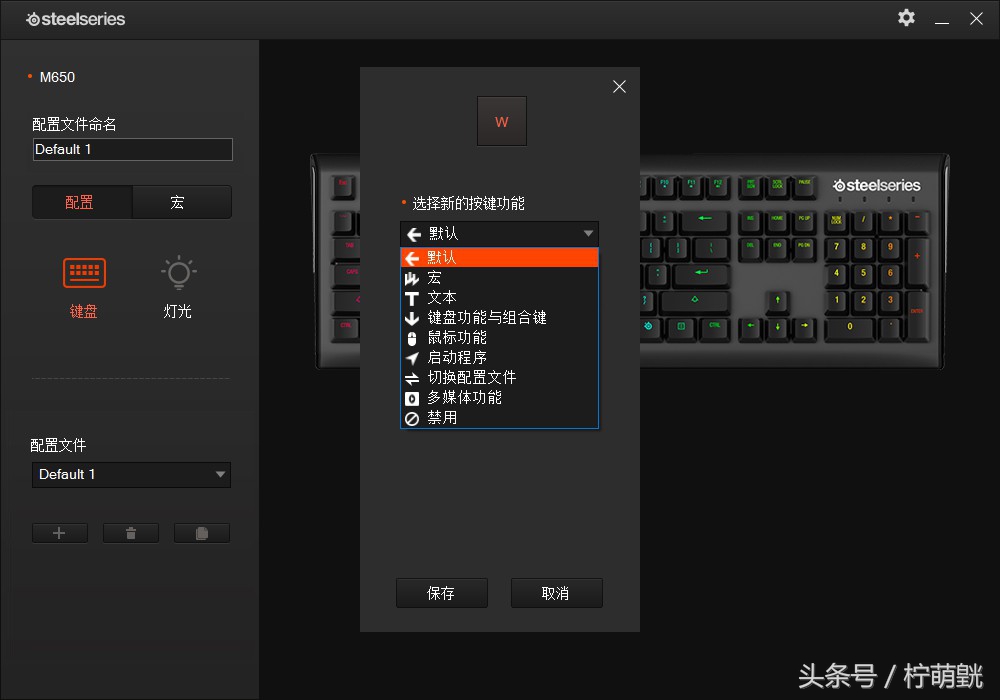Choose 宏 macro option in list

(499, 278)
